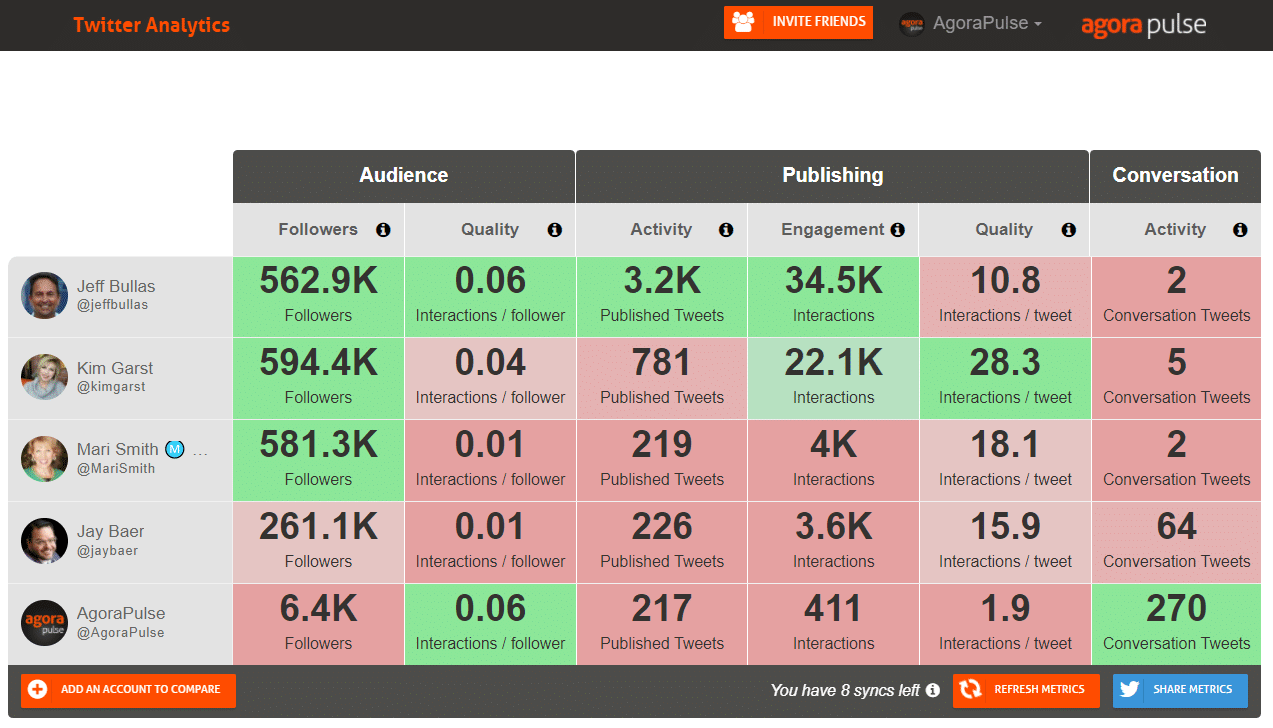Click the 10.8 Interactions per tweet cell

click(x=1005, y=297)
